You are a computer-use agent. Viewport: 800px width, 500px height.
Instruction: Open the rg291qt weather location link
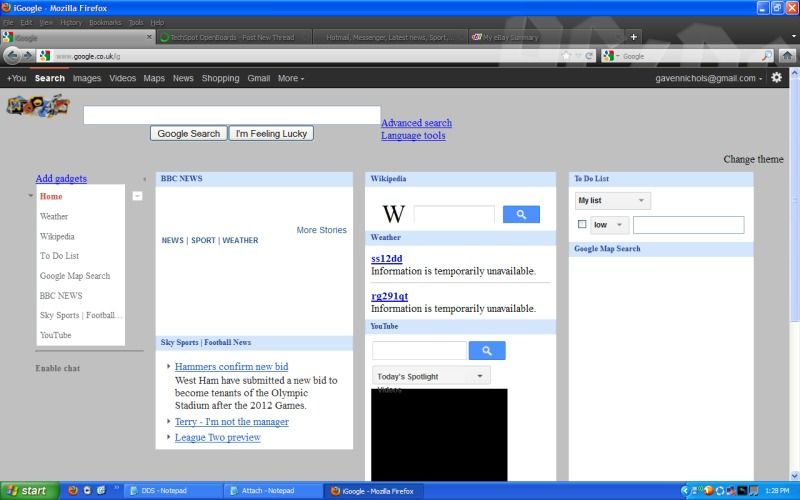(x=390, y=296)
